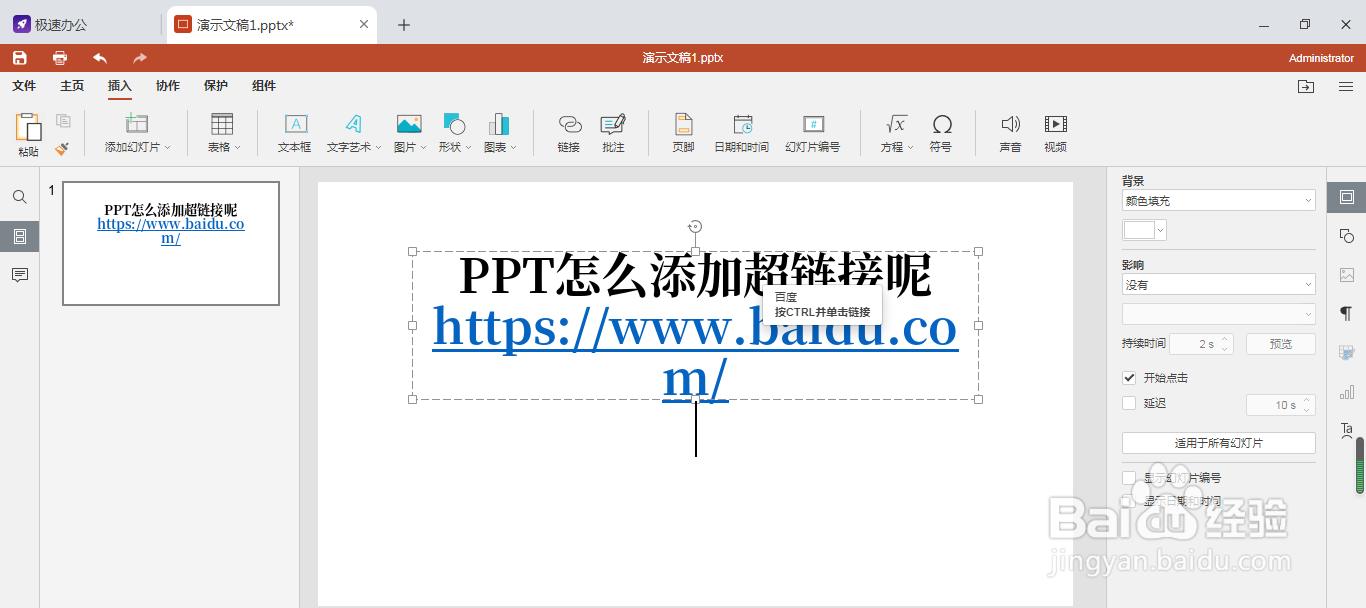Switch to the 主页 tab
The width and height of the screenshot is (1366, 608).
pos(72,86)
